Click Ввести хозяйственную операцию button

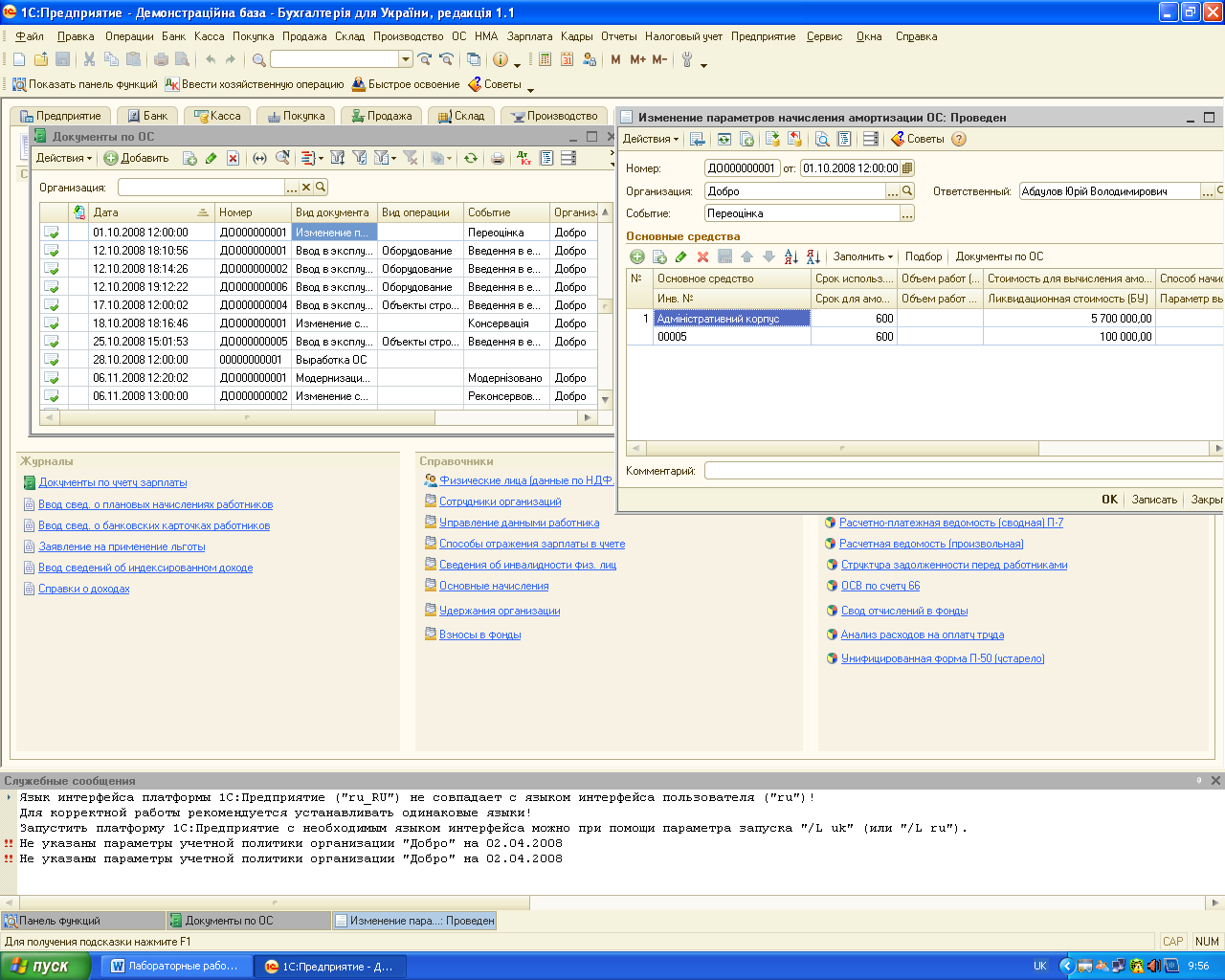pos(254,84)
